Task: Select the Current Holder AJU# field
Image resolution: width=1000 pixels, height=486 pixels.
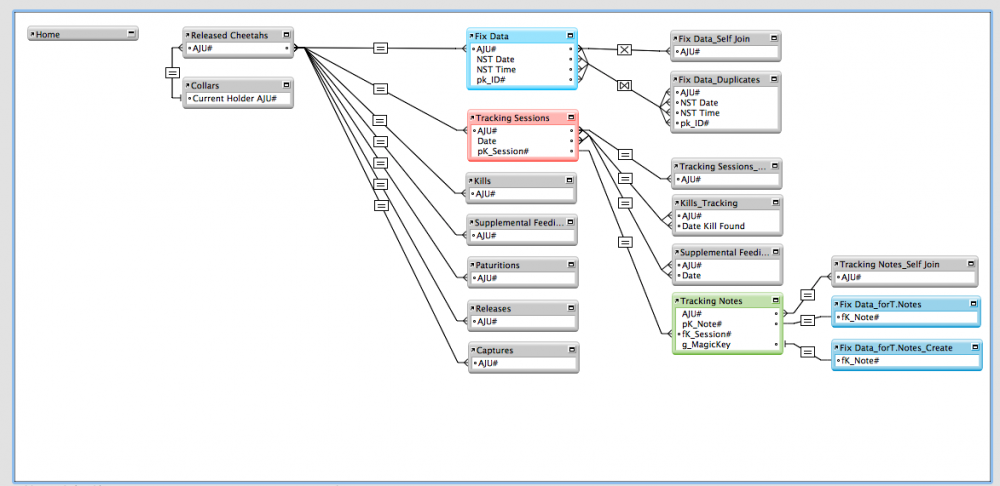Action: coord(240,99)
